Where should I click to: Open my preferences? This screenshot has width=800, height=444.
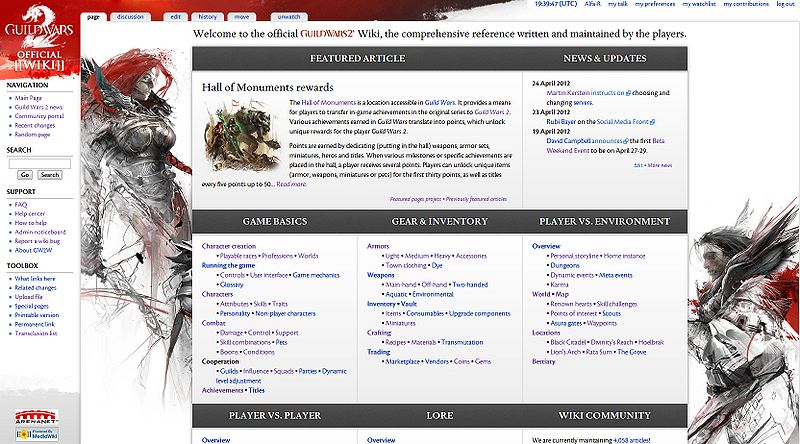(x=655, y=4)
